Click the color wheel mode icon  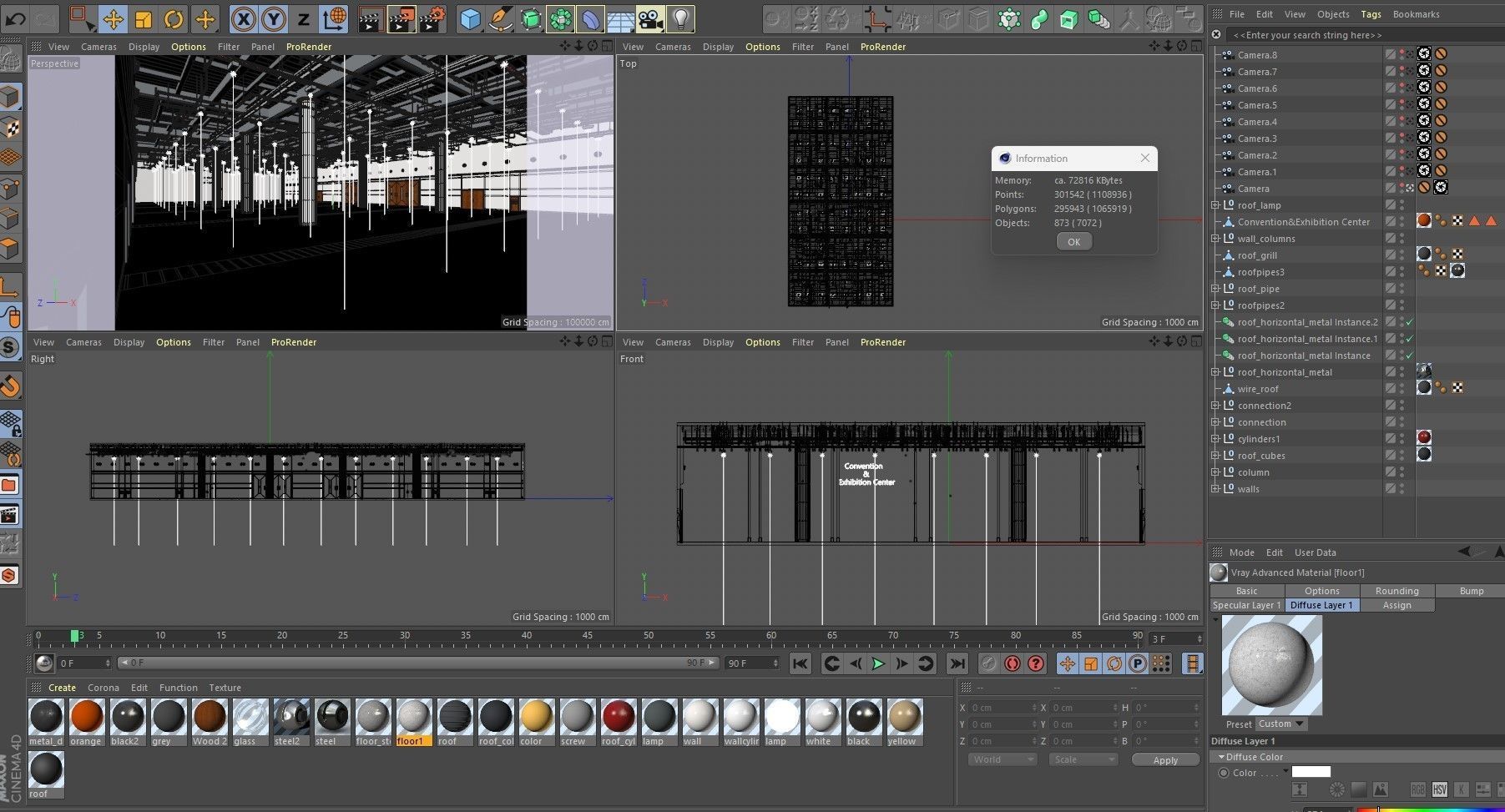pos(1337,789)
